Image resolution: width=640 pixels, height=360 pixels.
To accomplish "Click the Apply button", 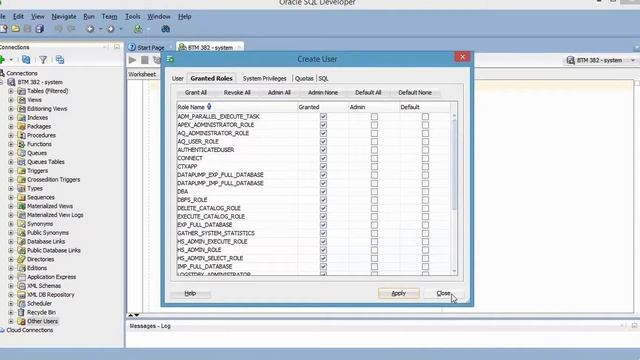I will (399, 293).
